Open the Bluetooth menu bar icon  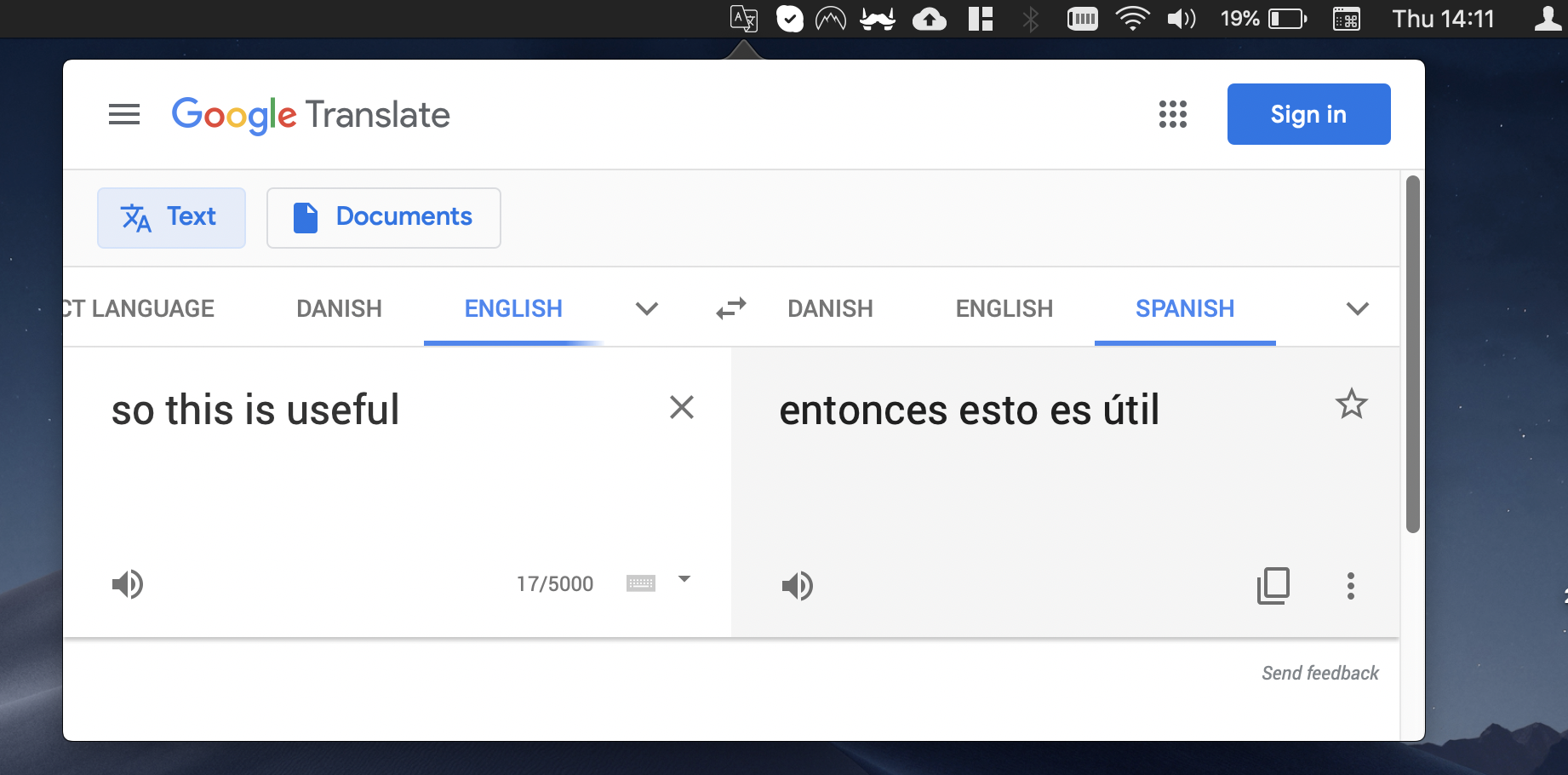pyautogui.click(x=1031, y=19)
